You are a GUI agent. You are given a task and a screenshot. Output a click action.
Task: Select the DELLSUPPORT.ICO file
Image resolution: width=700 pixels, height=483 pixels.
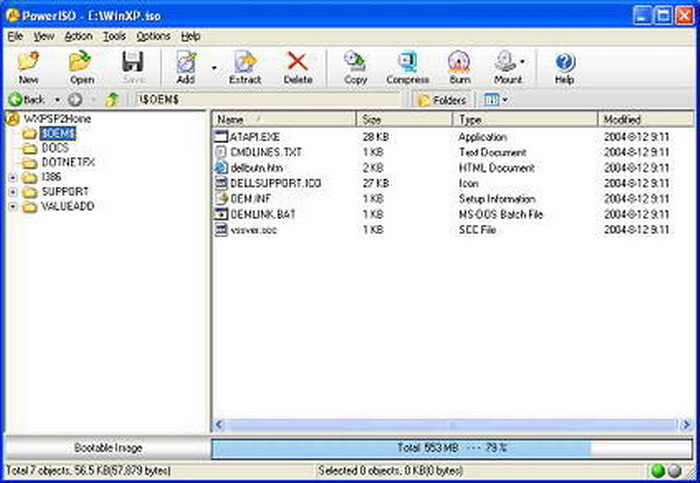(x=275, y=183)
